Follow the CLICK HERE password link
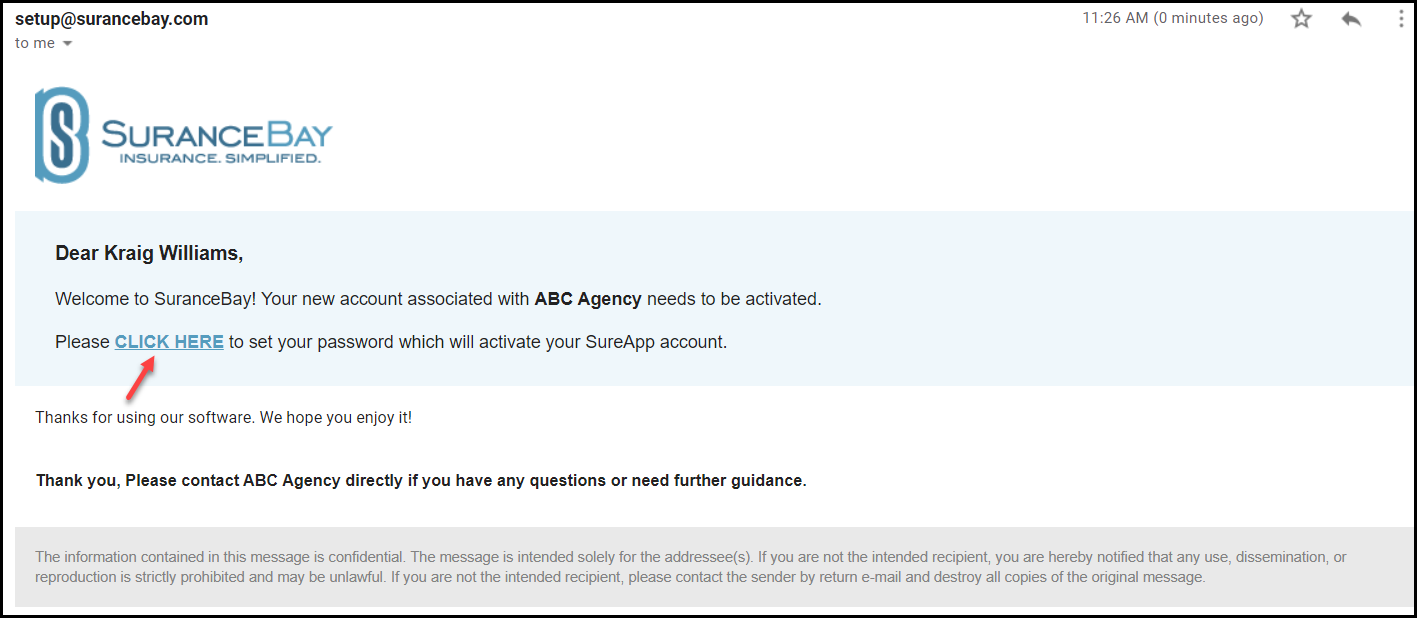This screenshot has height=618, width=1417. coord(169,342)
